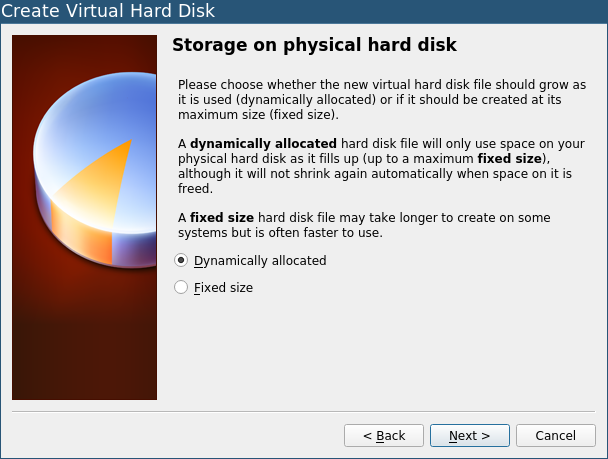Click the bold 'fixed size' in the second paragraph

[510, 159]
